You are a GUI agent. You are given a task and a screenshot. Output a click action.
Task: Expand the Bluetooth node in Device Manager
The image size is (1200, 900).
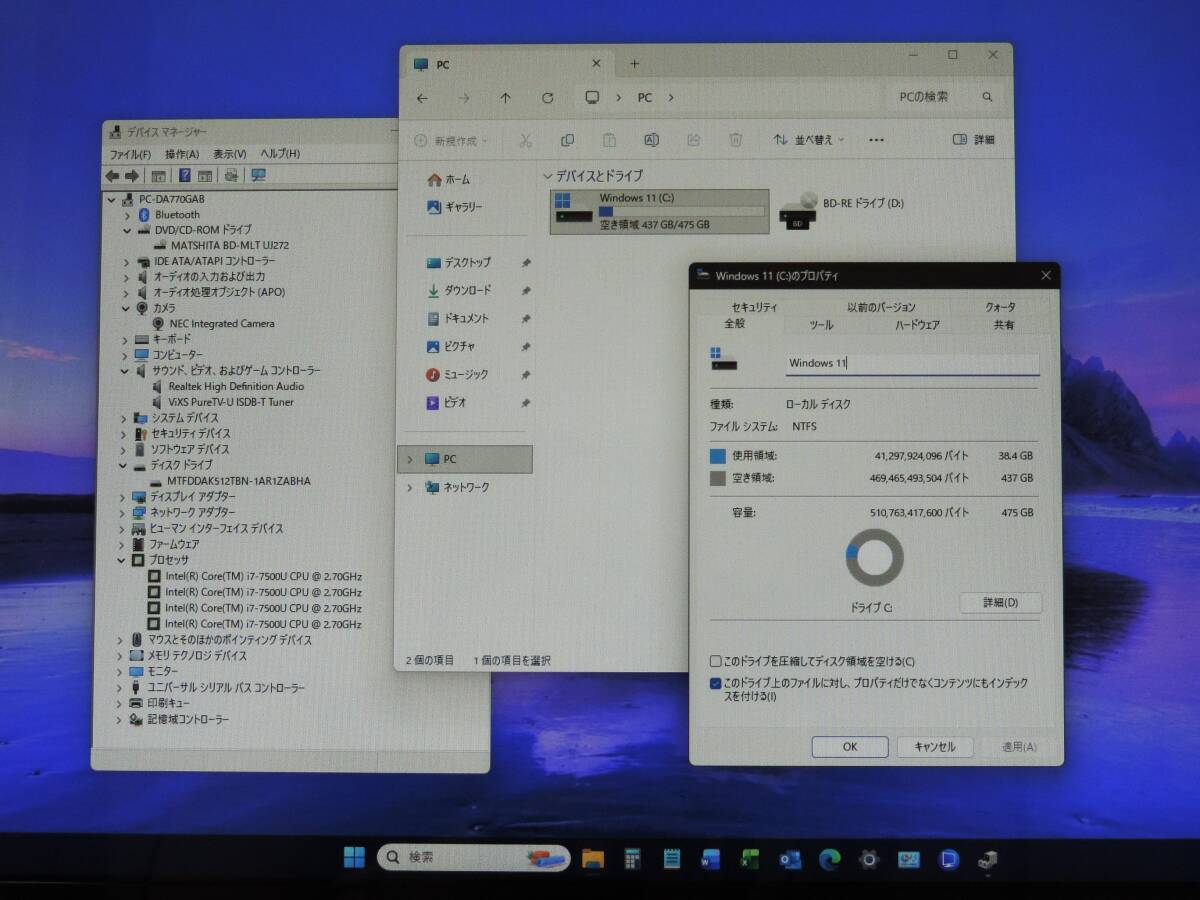(127, 214)
